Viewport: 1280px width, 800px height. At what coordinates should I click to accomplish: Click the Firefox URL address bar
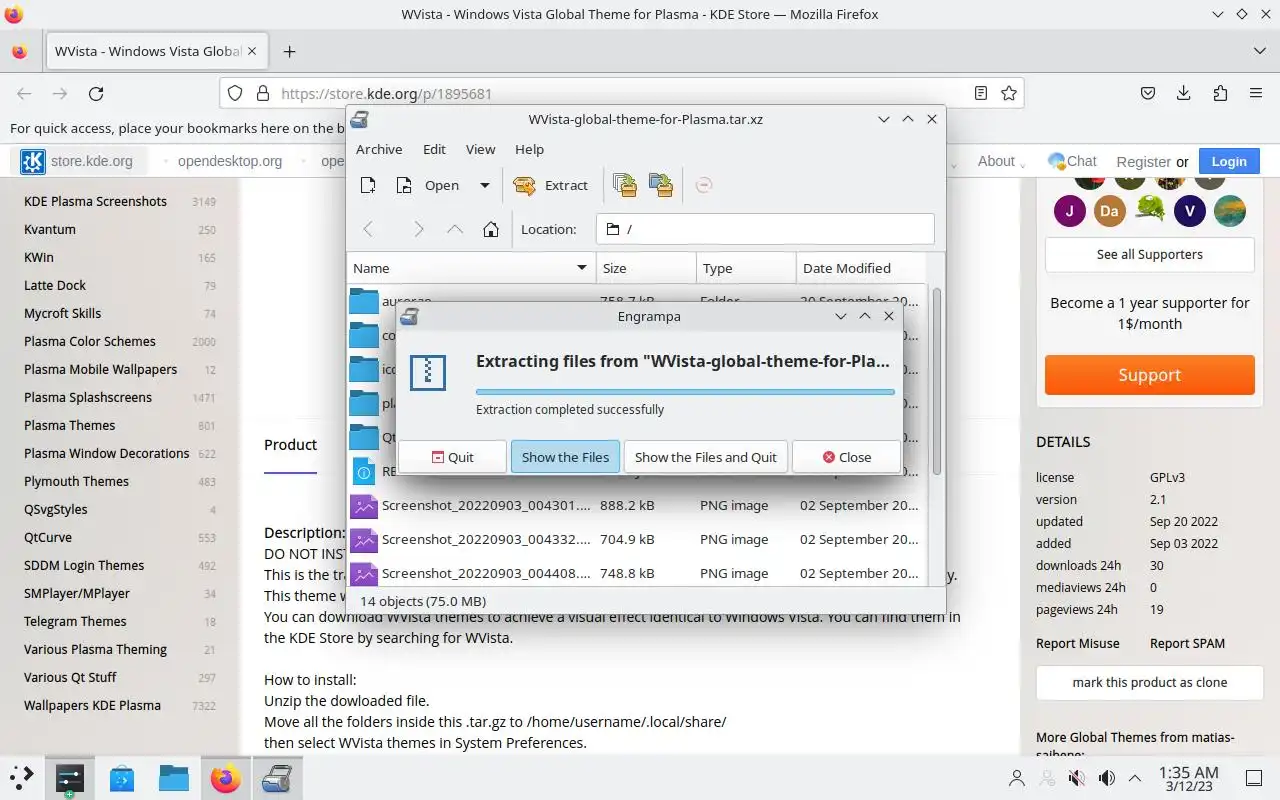pyautogui.click(x=620, y=93)
